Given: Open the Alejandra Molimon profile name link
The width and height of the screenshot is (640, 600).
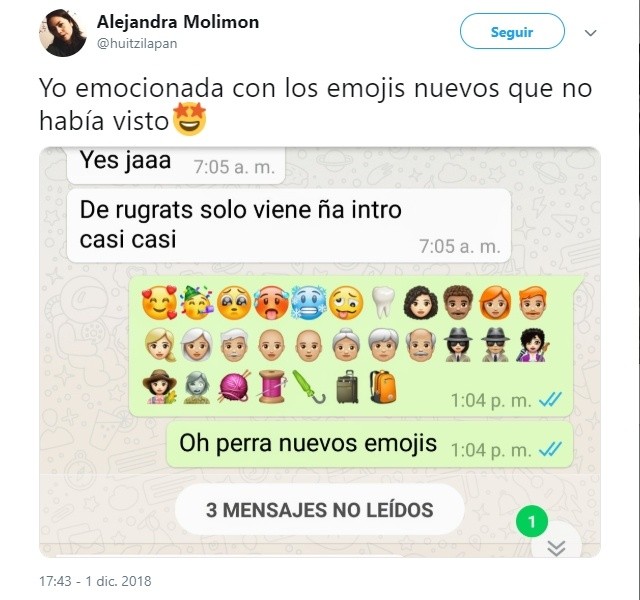Looking at the screenshot, I should pos(178,22).
